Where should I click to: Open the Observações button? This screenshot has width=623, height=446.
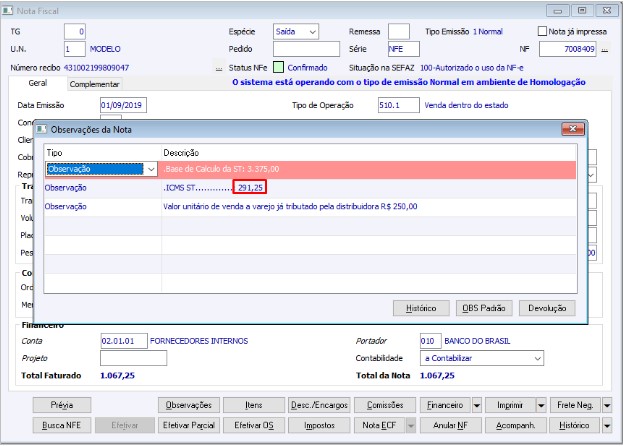(188, 405)
